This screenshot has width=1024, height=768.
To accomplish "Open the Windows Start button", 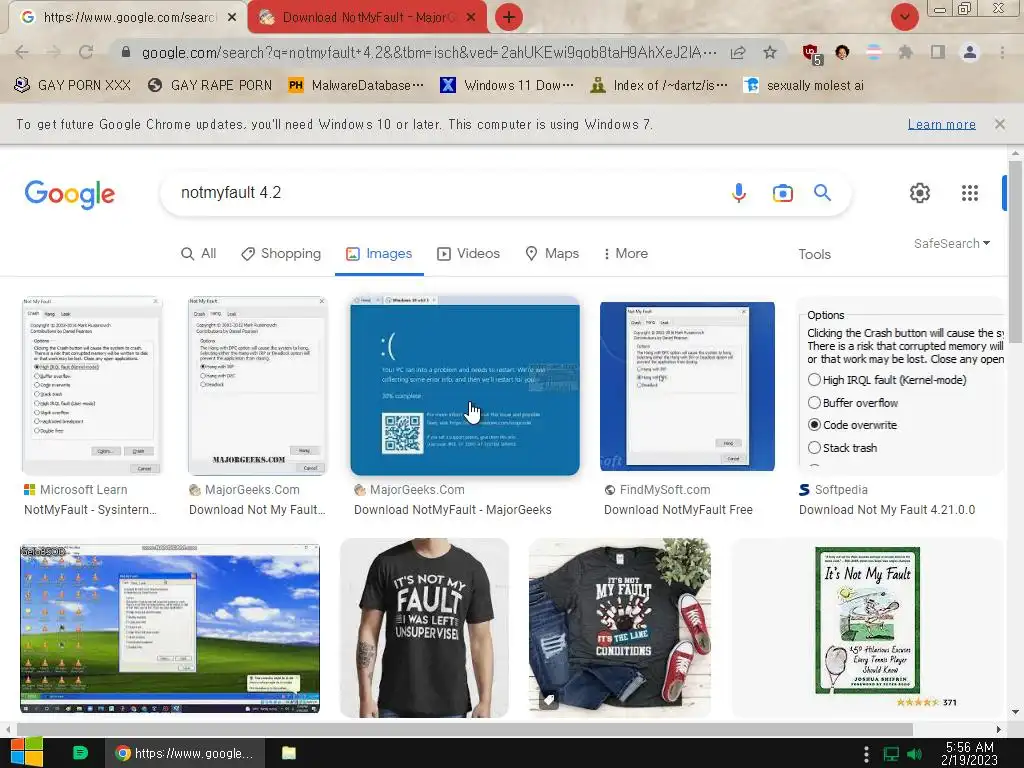I will tap(27, 752).
